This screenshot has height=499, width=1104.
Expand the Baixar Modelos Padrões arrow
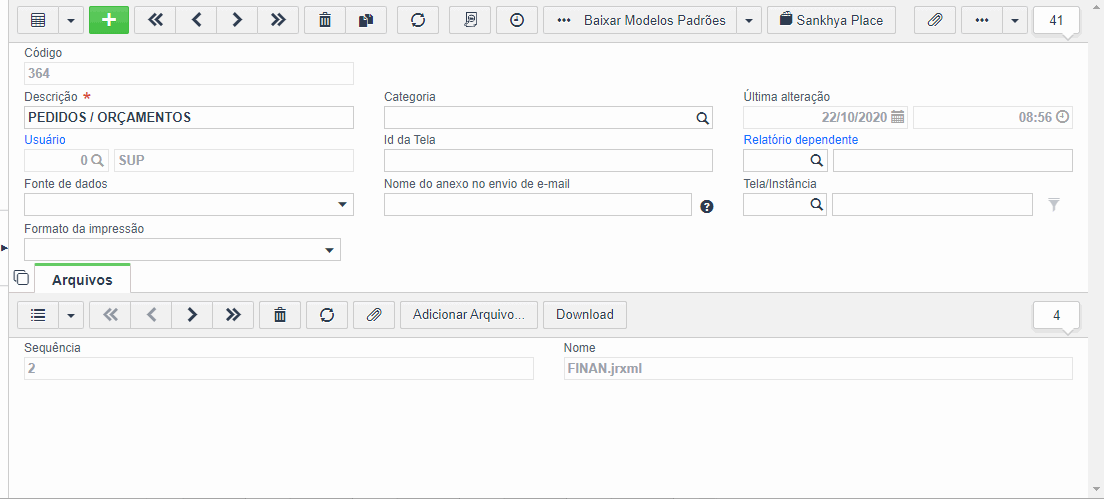click(749, 20)
